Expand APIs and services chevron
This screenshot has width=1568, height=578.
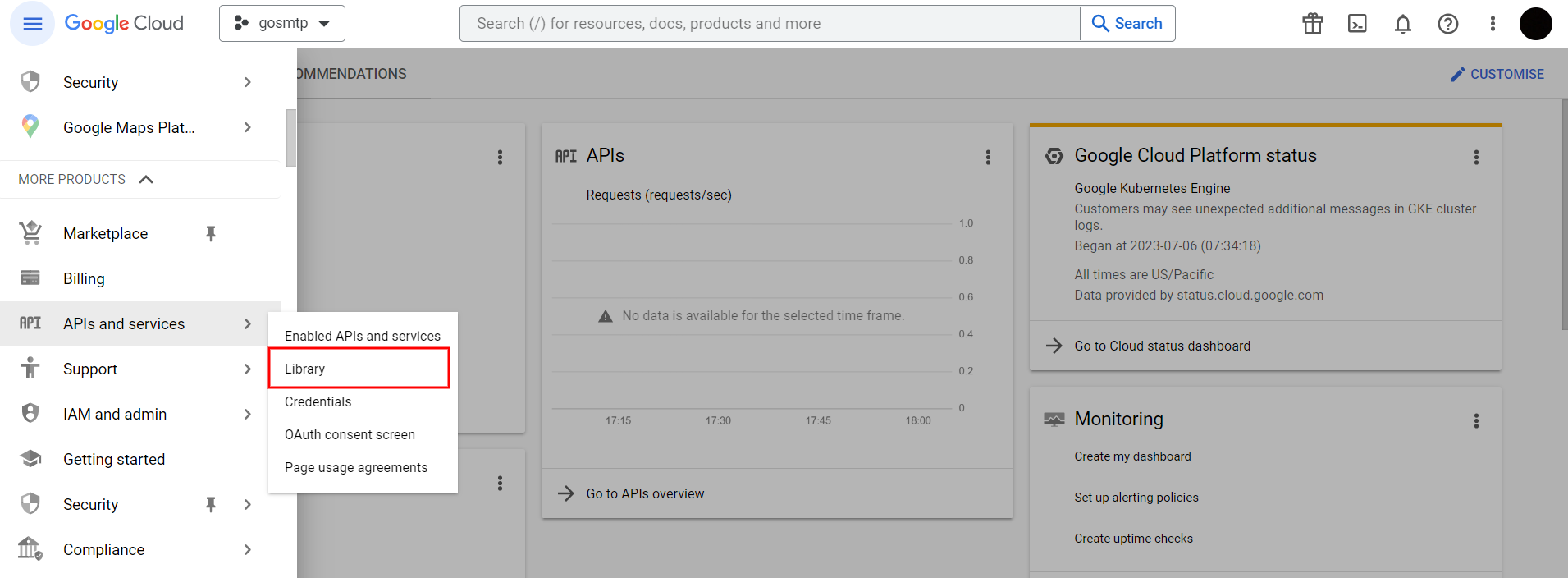pos(248,323)
